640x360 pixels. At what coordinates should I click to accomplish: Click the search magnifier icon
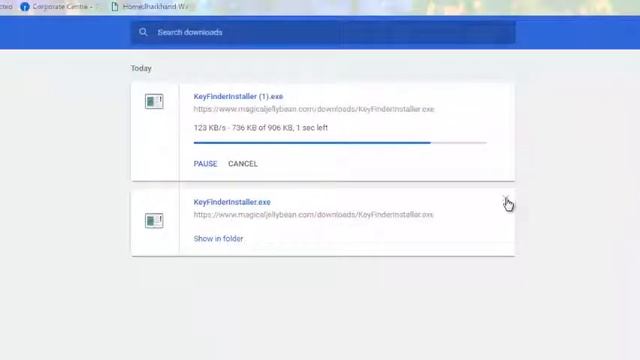pos(143,32)
